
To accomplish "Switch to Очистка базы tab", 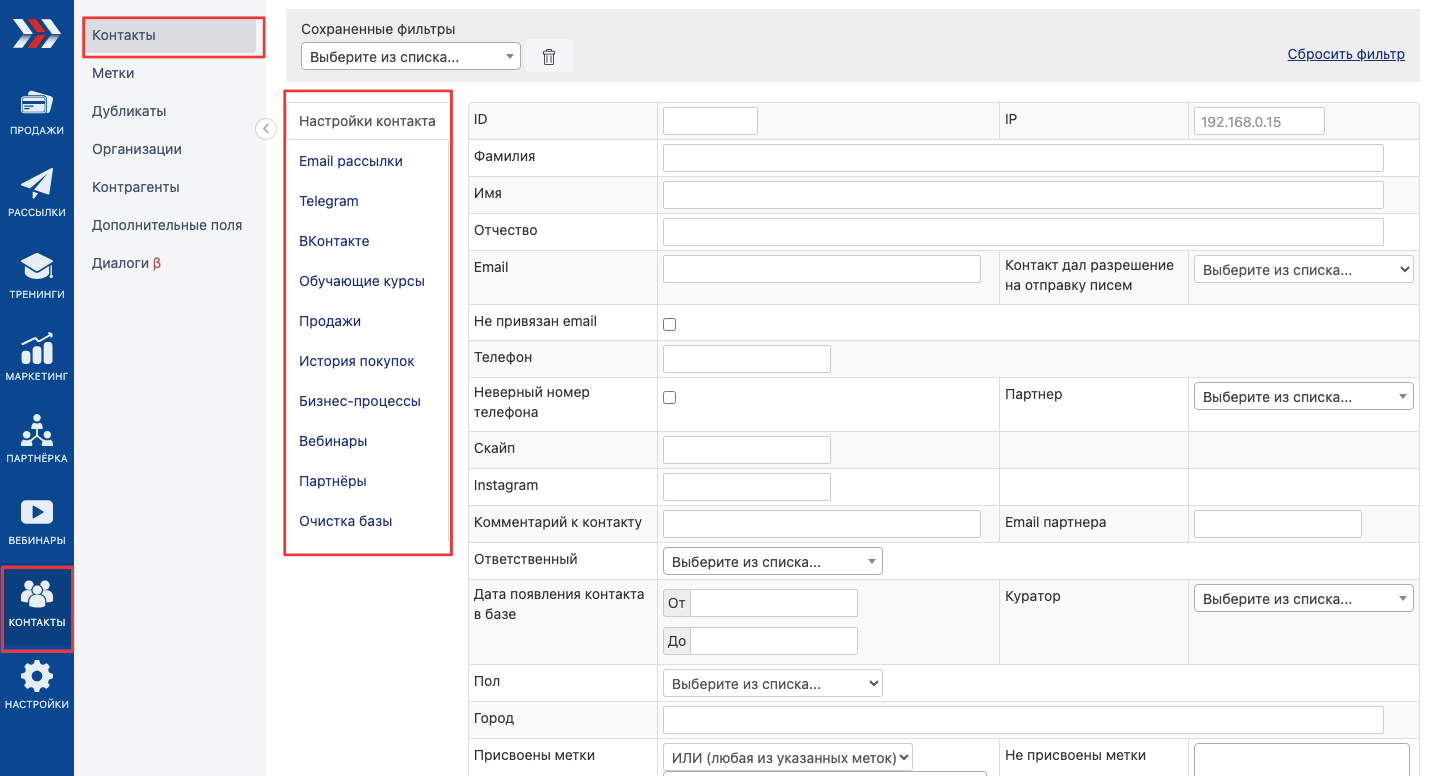I will pos(346,521).
